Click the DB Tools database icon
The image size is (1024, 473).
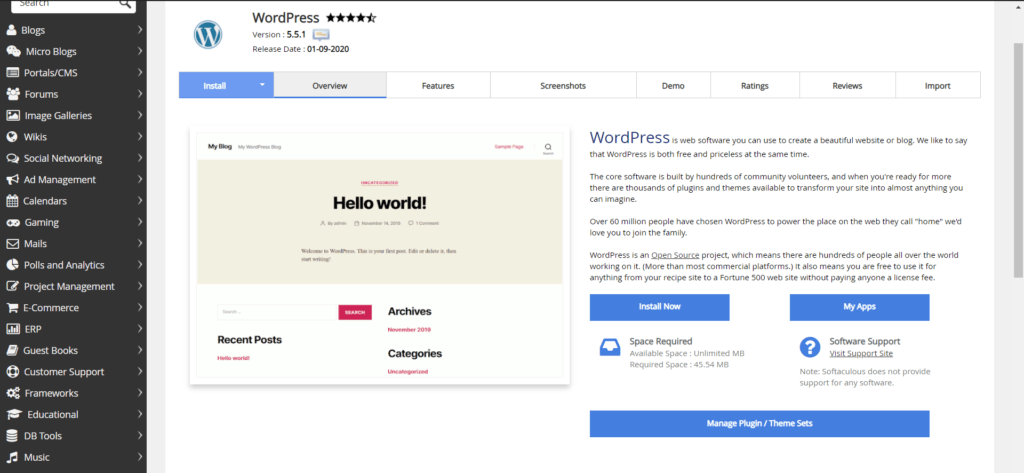[x=12, y=436]
